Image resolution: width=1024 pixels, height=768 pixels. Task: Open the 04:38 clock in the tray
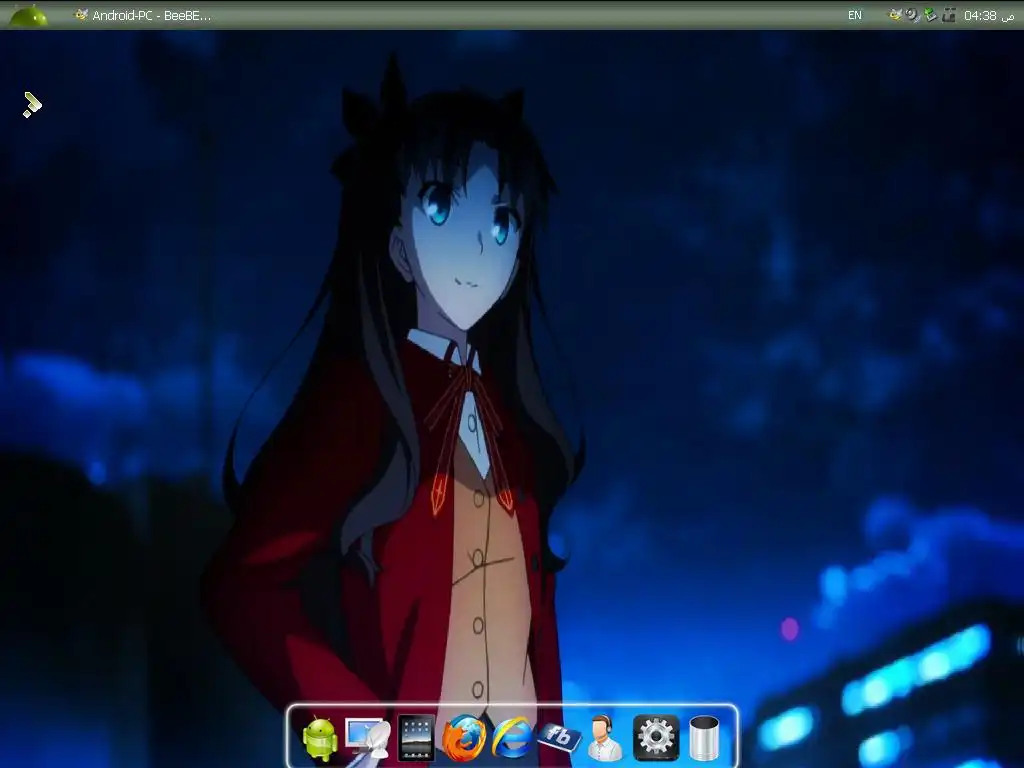(x=989, y=15)
